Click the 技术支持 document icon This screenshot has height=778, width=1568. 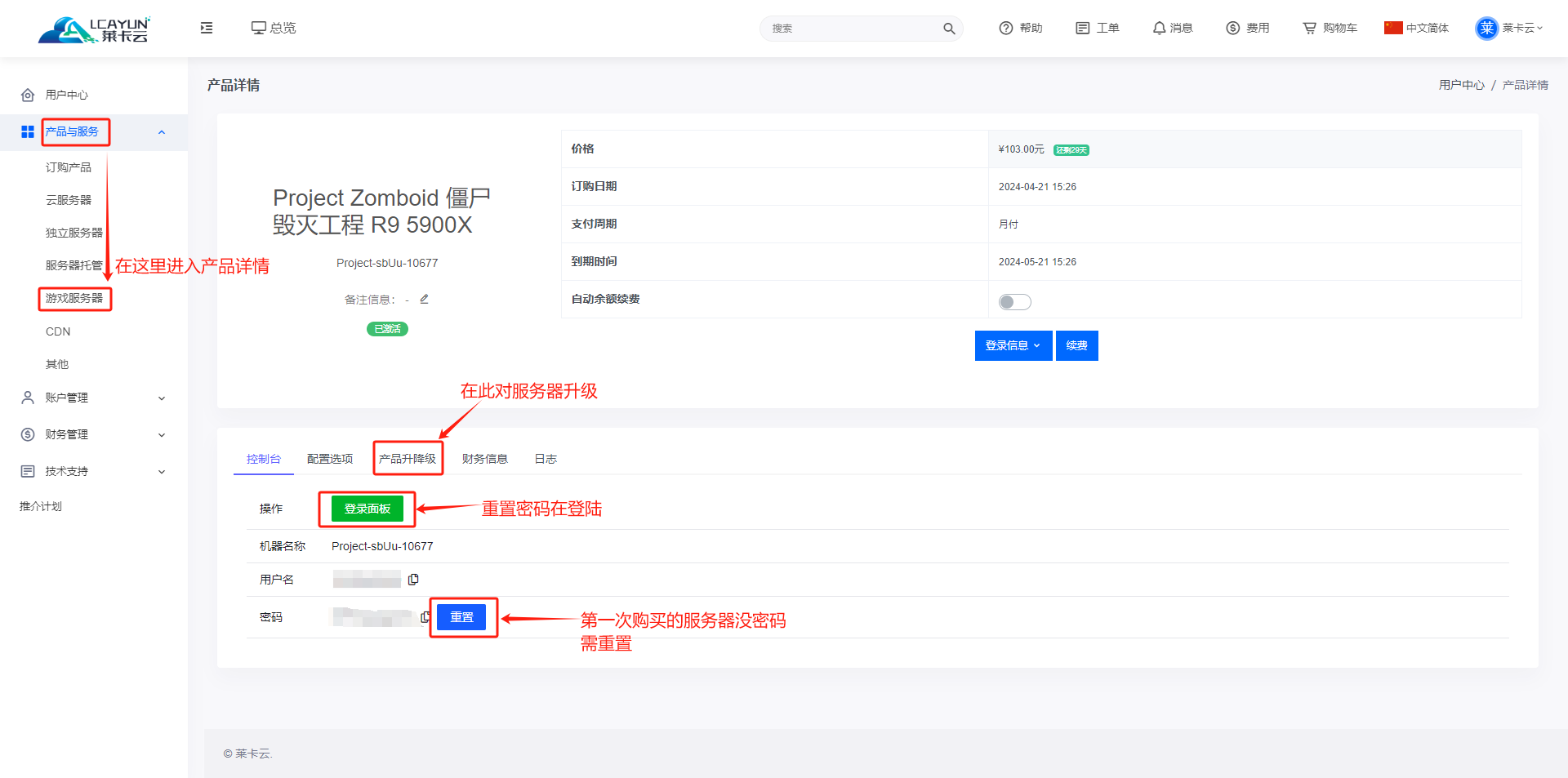(28, 471)
